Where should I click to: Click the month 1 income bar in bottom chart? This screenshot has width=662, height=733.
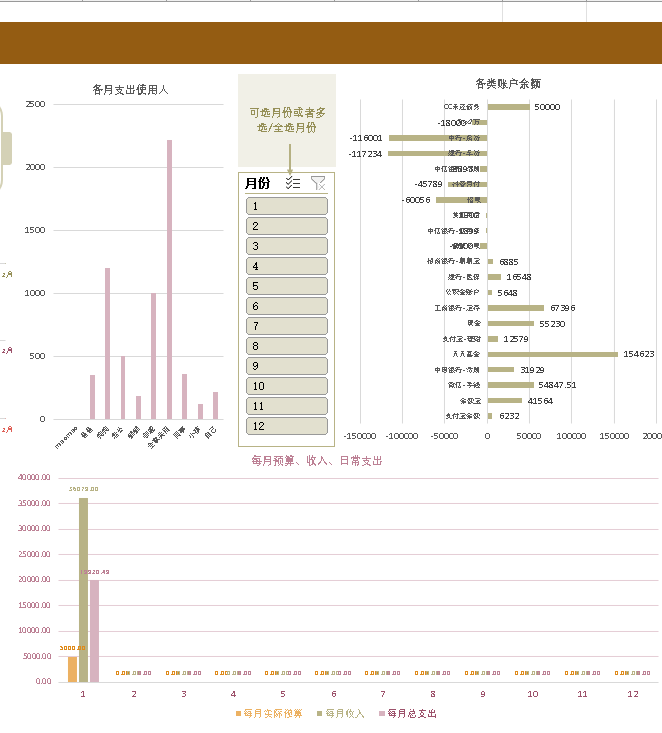click(x=83, y=589)
